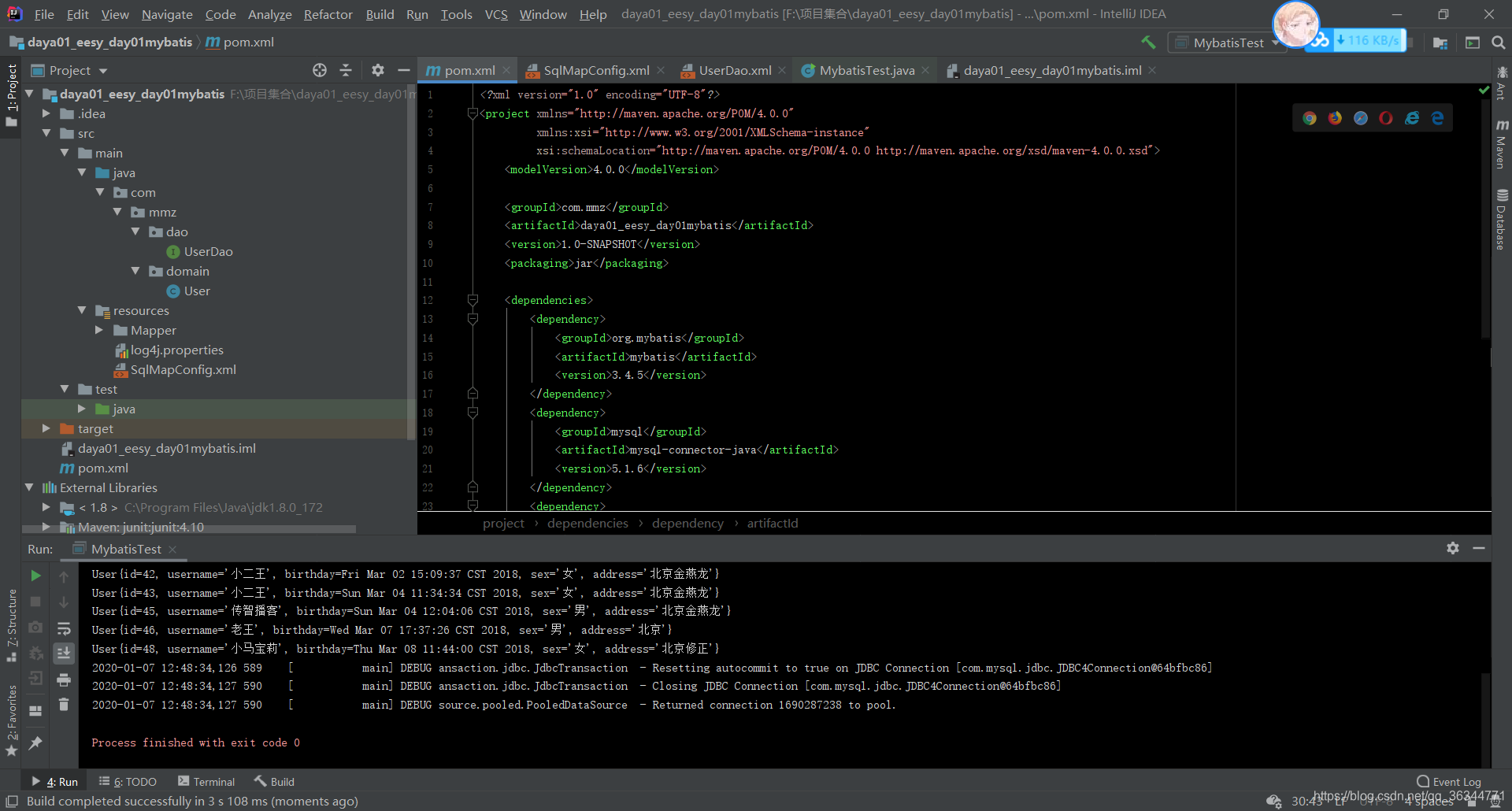
Task: Open the Build tool window
Action: (x=274, y=782)
